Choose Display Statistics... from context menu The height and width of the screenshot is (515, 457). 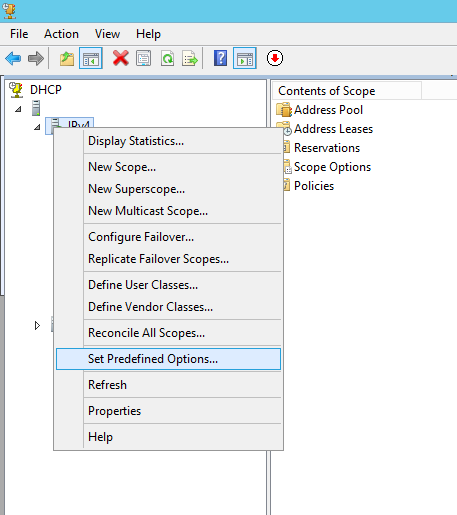pos(169,141)
